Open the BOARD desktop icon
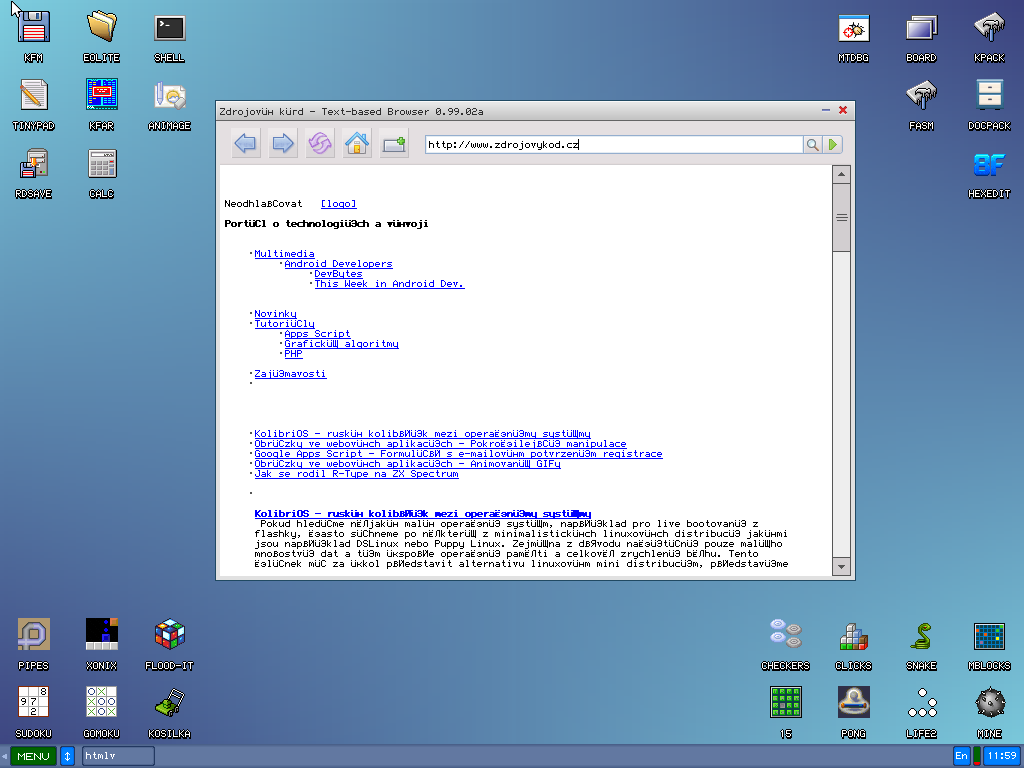 921,37
